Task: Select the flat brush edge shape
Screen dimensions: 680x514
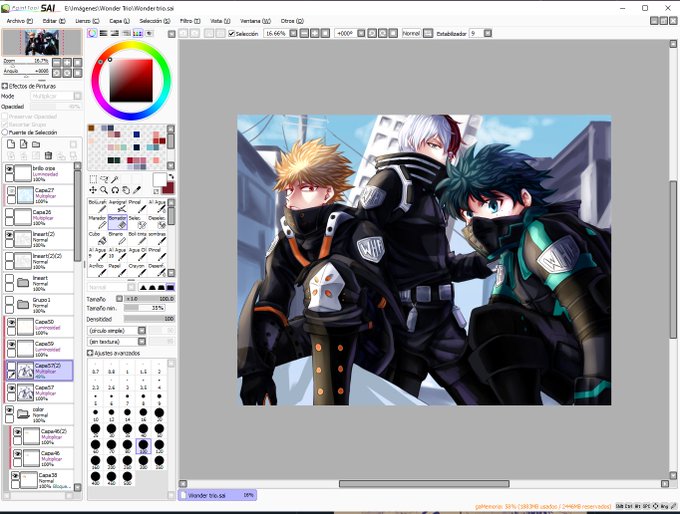Action: [170, 287]
